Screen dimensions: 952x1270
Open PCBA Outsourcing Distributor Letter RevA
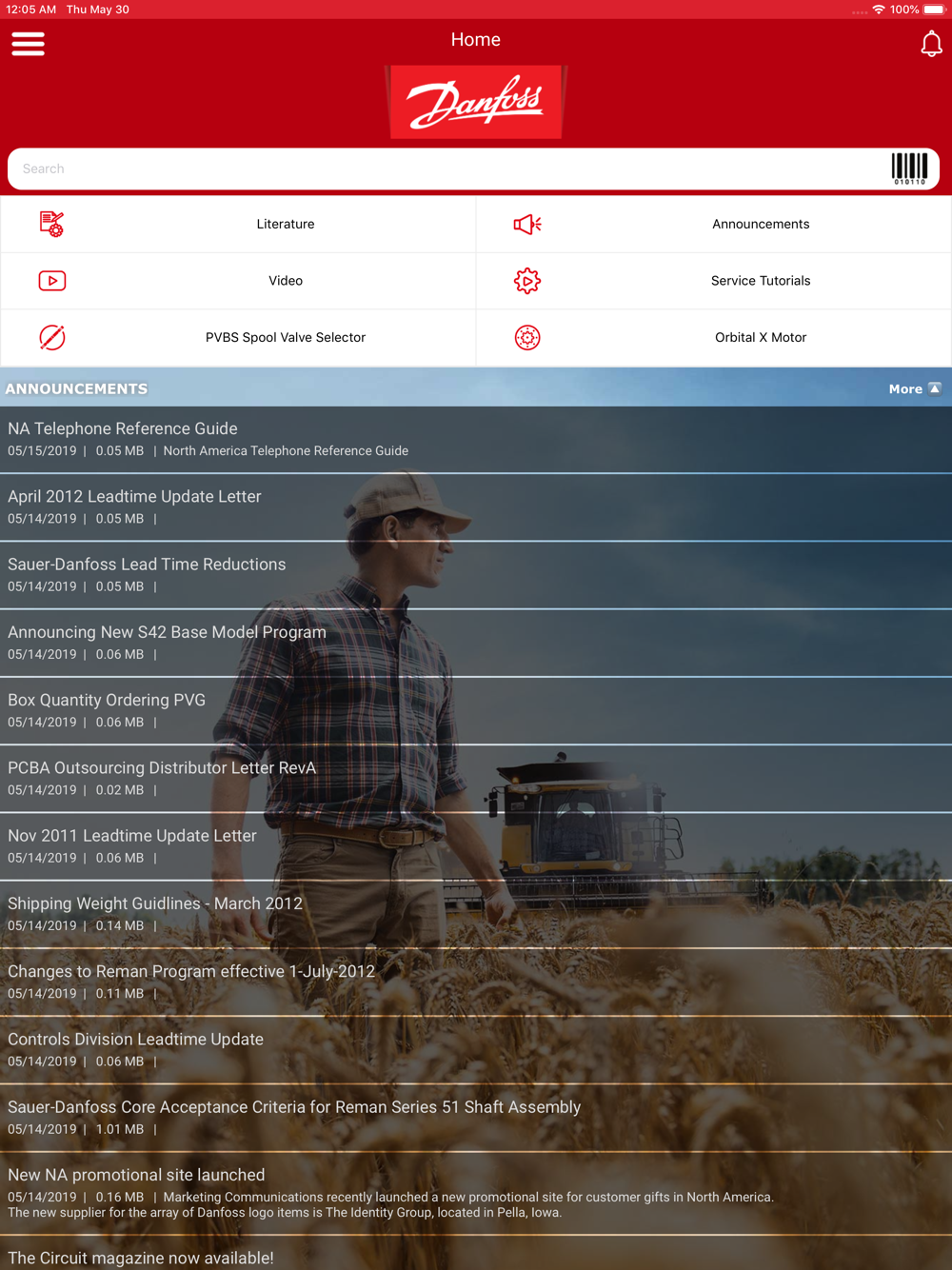(476, 779)
